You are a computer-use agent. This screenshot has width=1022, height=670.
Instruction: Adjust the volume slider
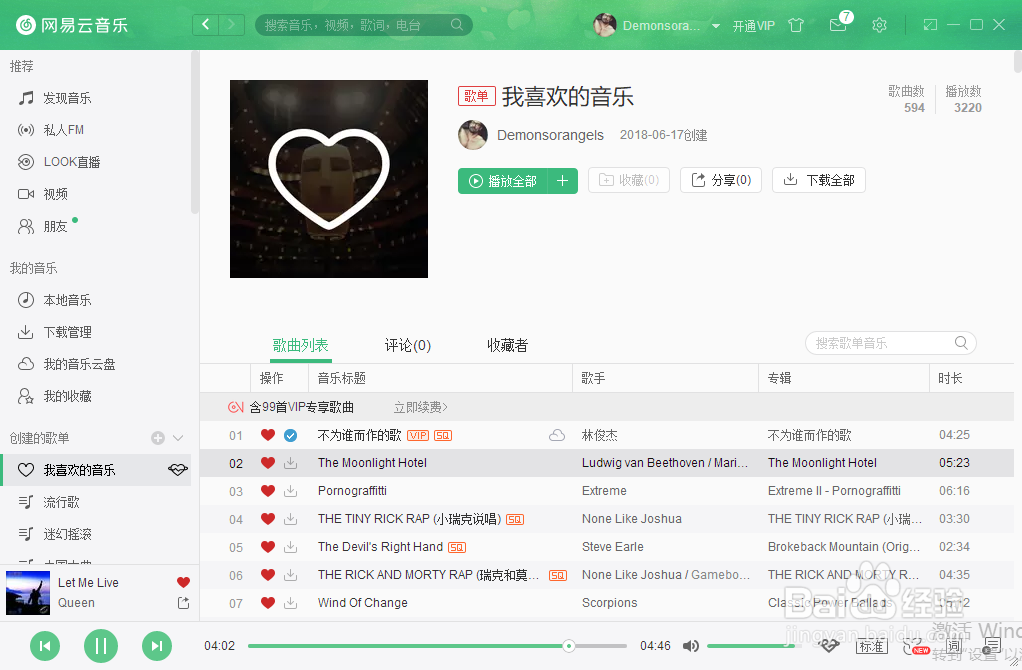754,646
